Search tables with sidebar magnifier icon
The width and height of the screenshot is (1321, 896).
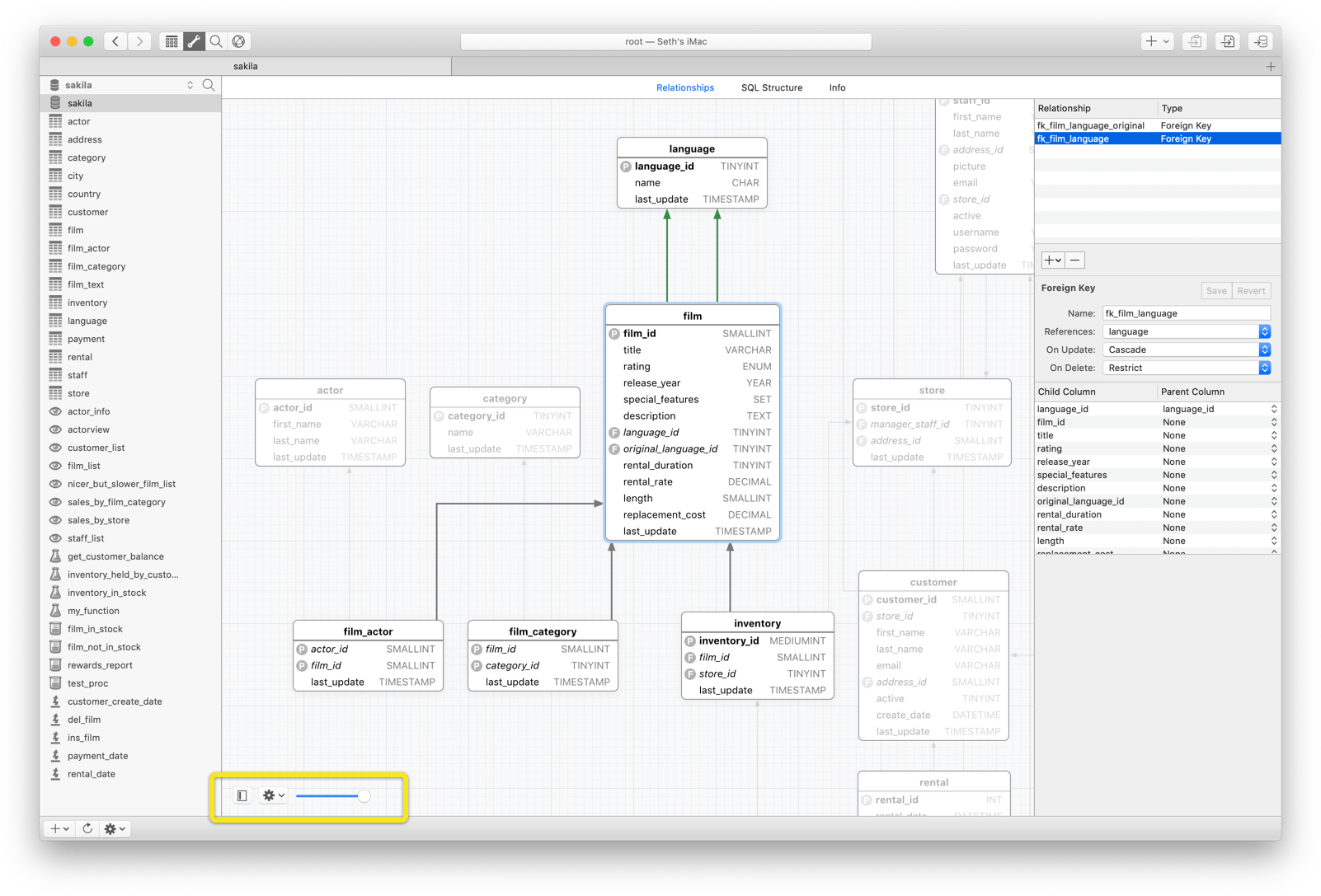[x=209, y=85]
